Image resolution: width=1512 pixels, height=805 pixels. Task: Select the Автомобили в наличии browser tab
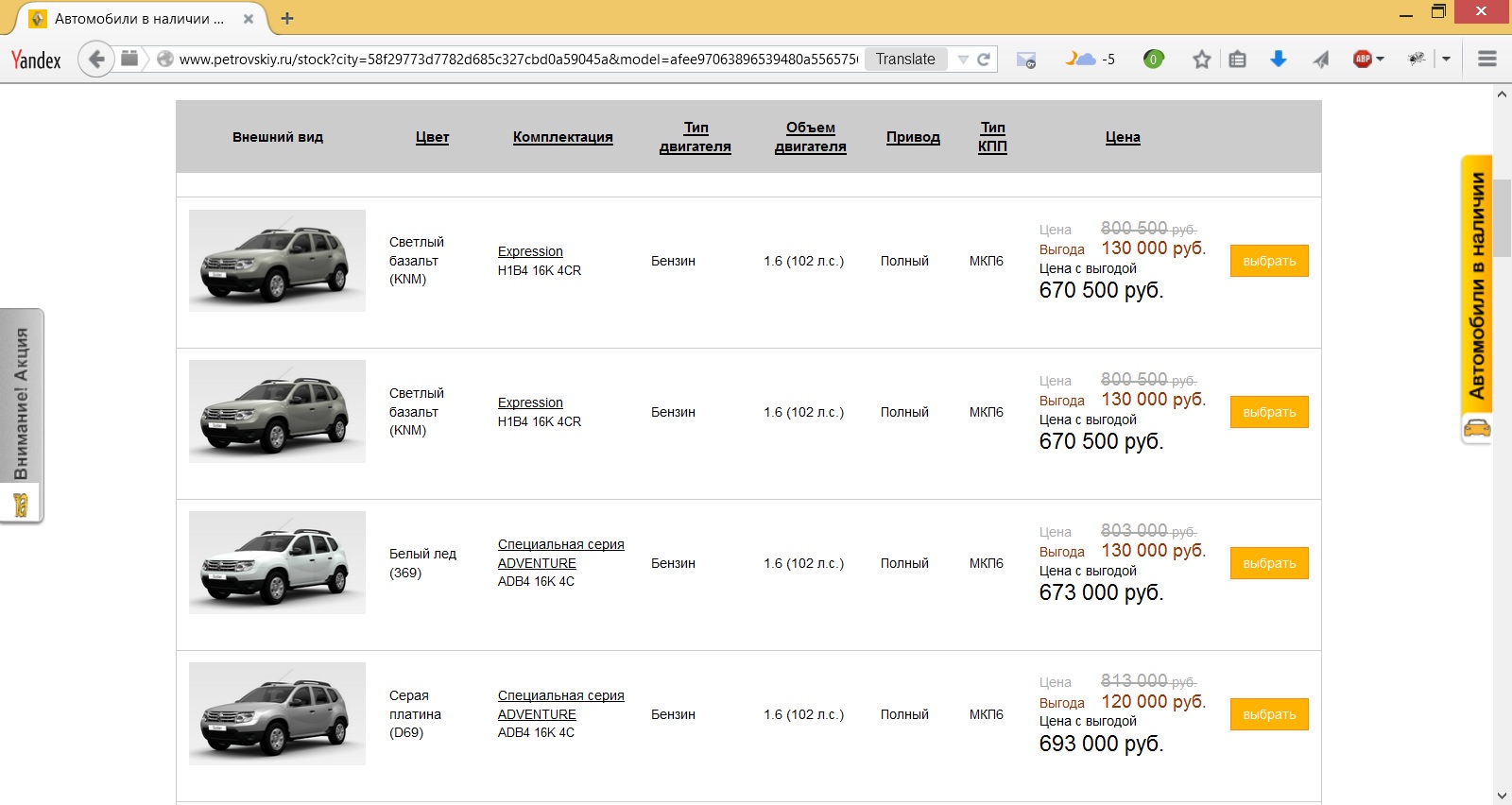coord(139,18)
